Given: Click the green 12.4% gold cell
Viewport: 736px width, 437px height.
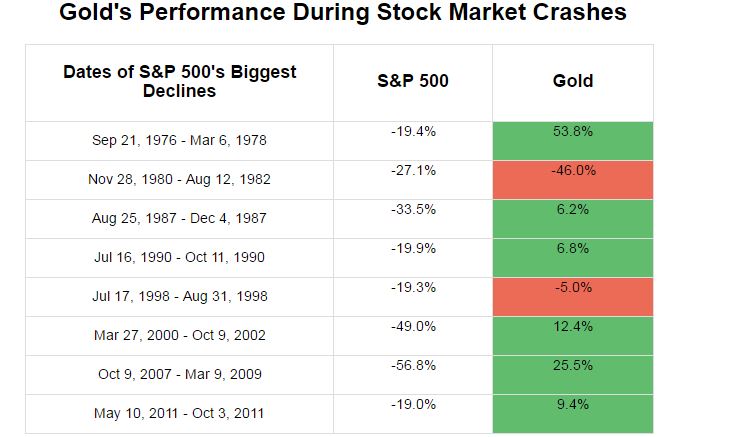Looking at the screenshot, I should click(573, 335).
